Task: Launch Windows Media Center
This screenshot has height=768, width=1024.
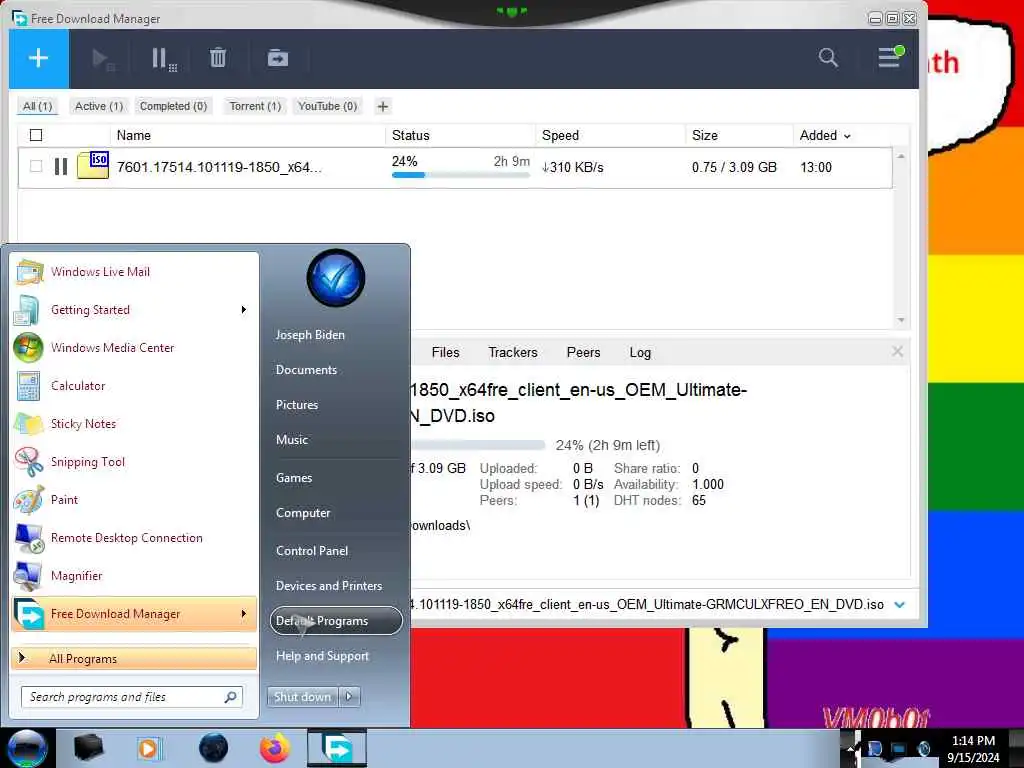Action: (134, 347)
